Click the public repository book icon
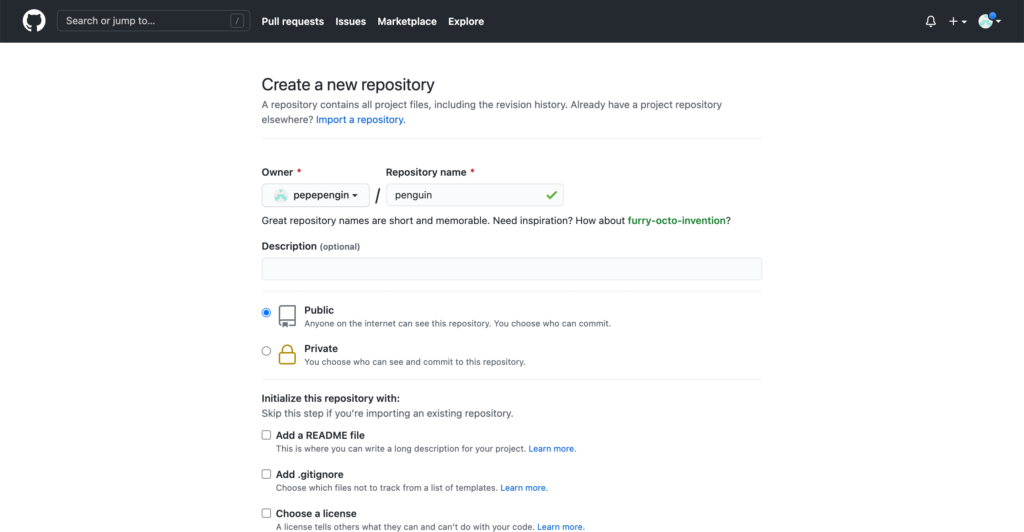 pos(287,316)
